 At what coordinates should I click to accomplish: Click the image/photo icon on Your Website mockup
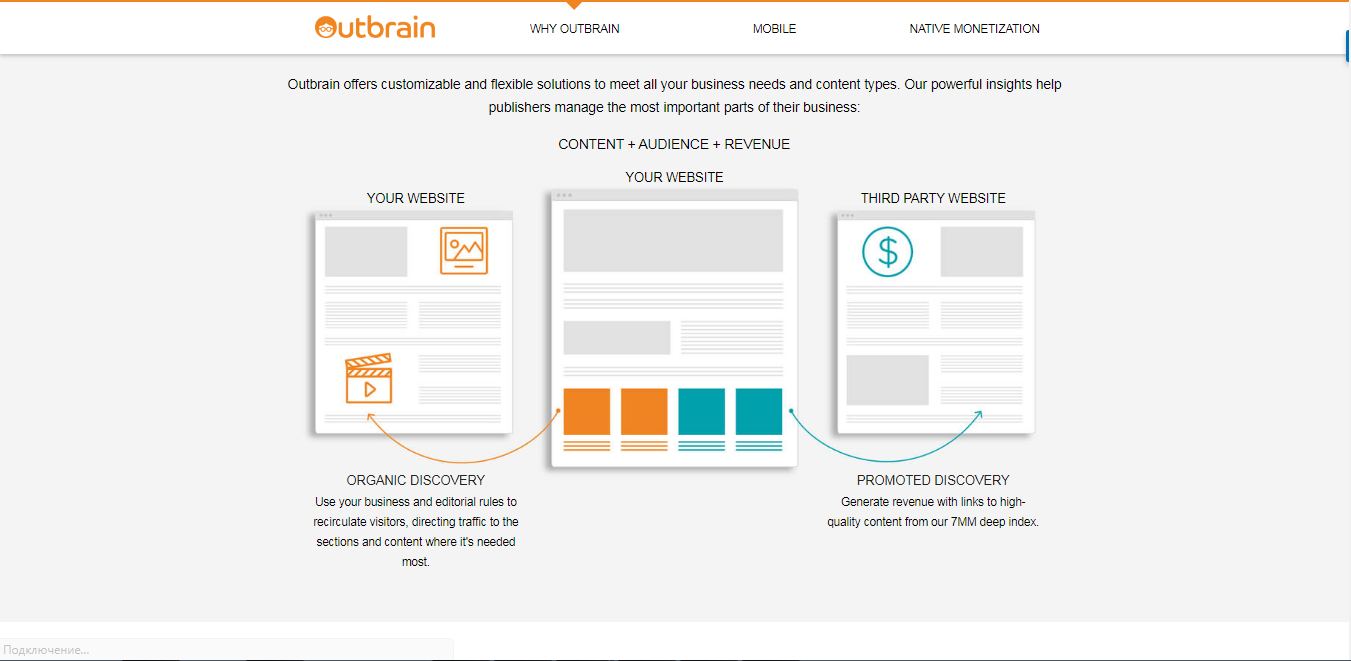465,249
